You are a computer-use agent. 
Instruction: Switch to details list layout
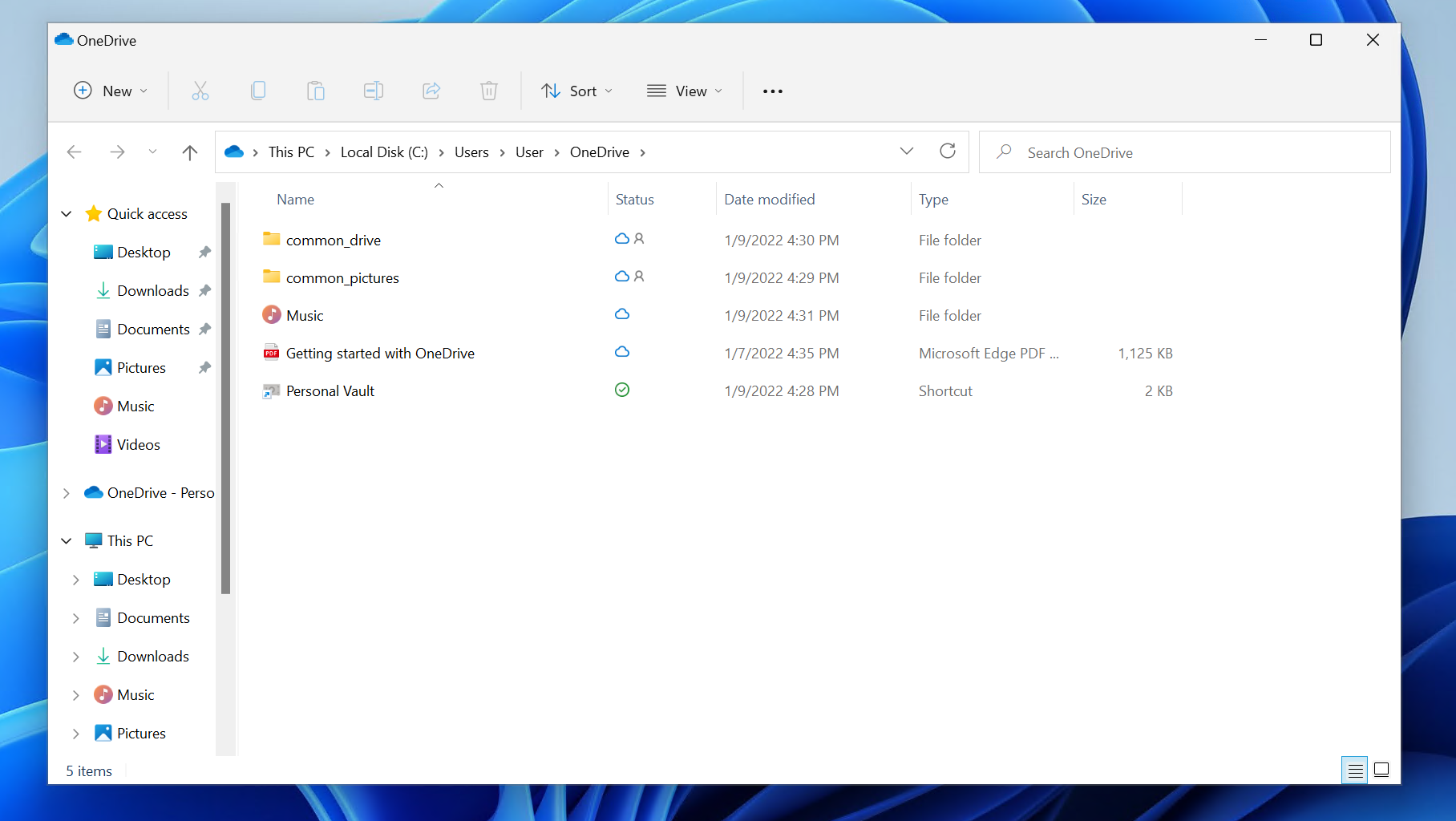point(1355,770)
